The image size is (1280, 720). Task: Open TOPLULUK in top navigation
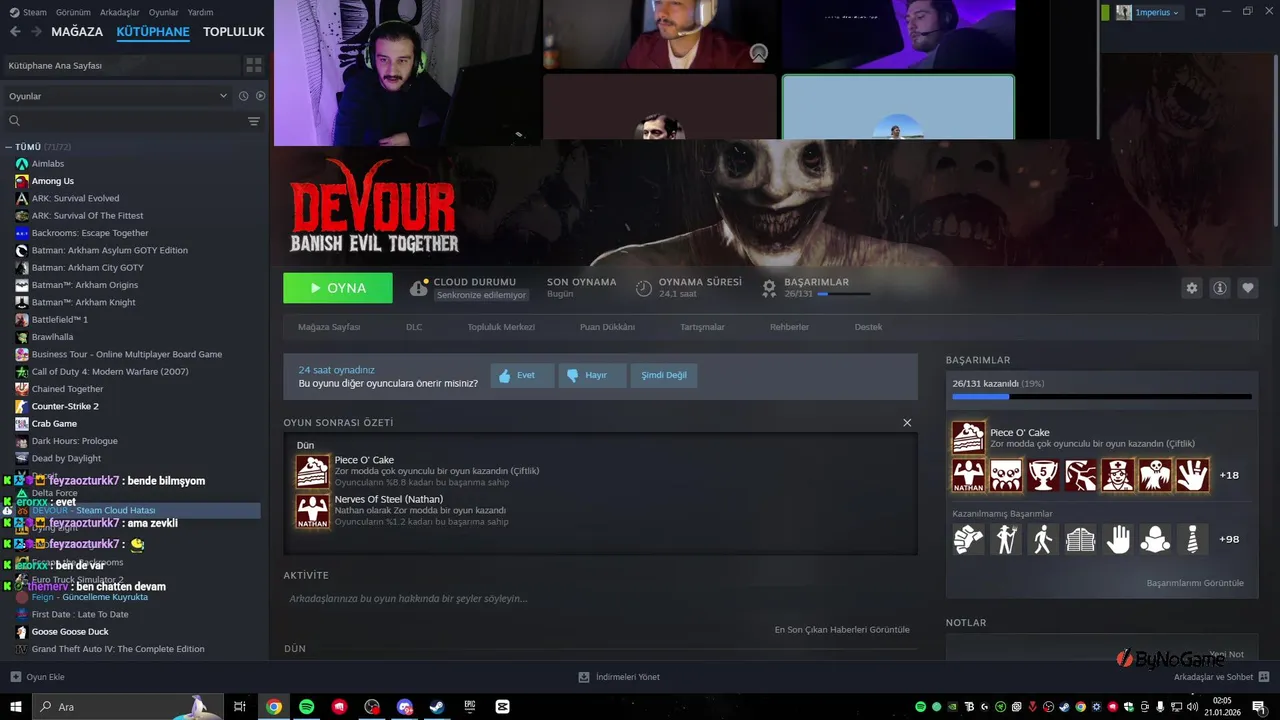click(234, 32)
